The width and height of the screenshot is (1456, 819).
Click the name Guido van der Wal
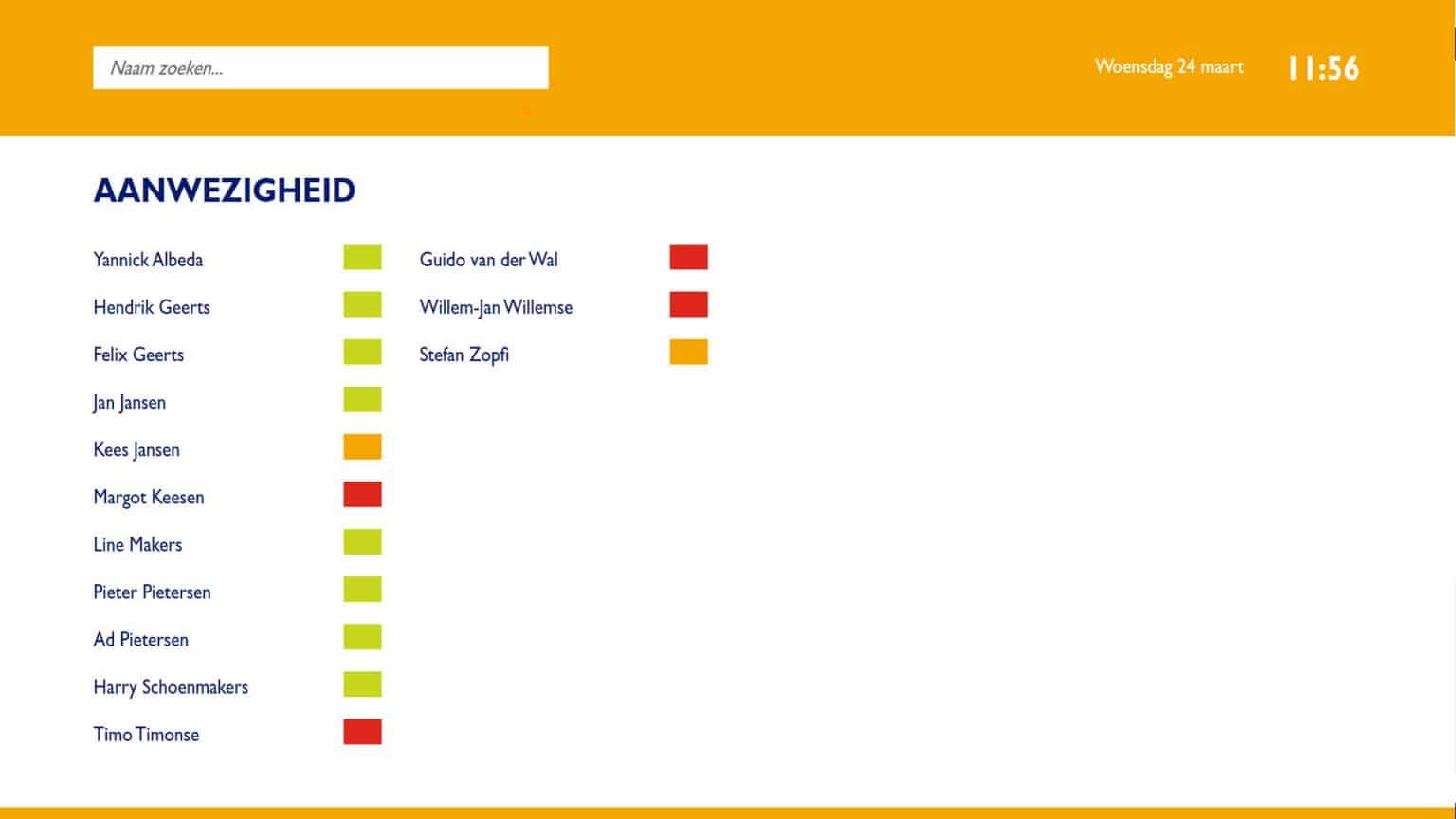pos(488,260)
